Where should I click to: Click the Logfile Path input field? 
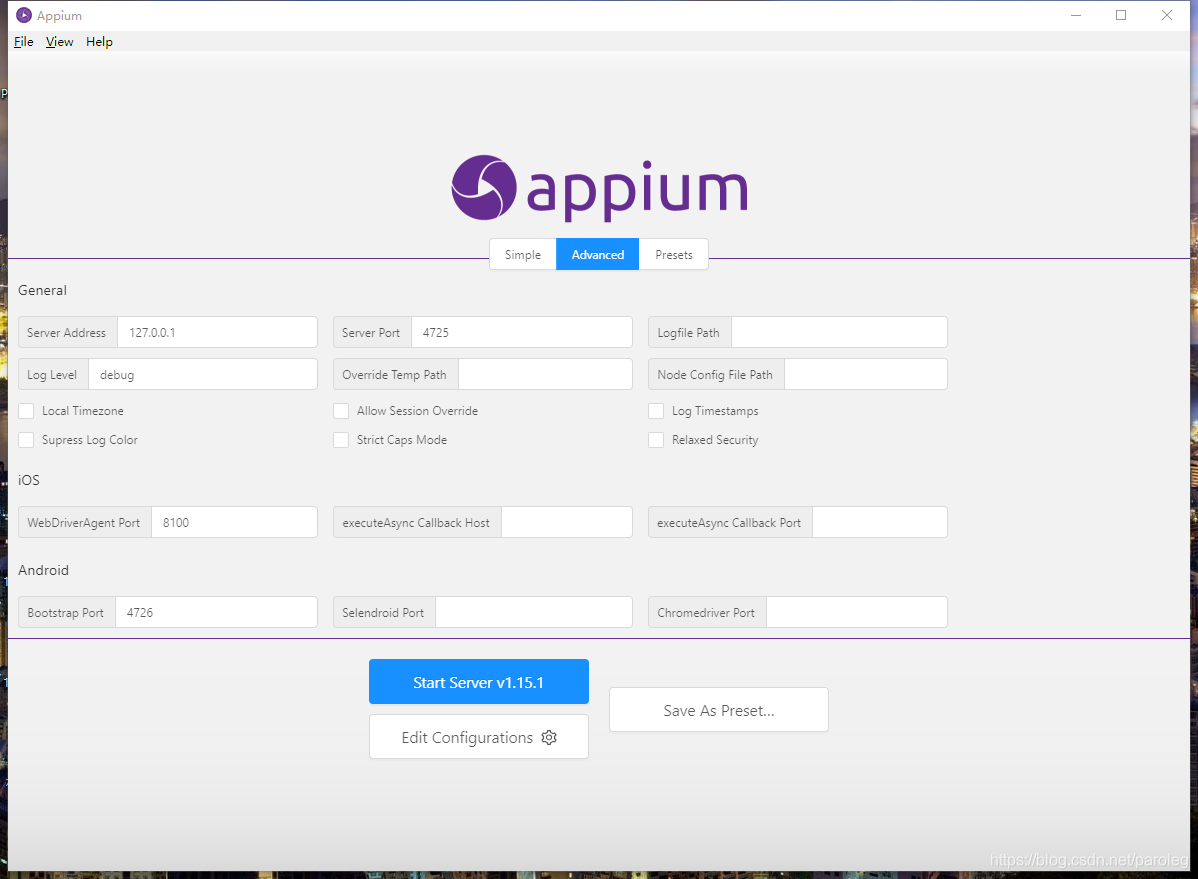click(839, 332)
